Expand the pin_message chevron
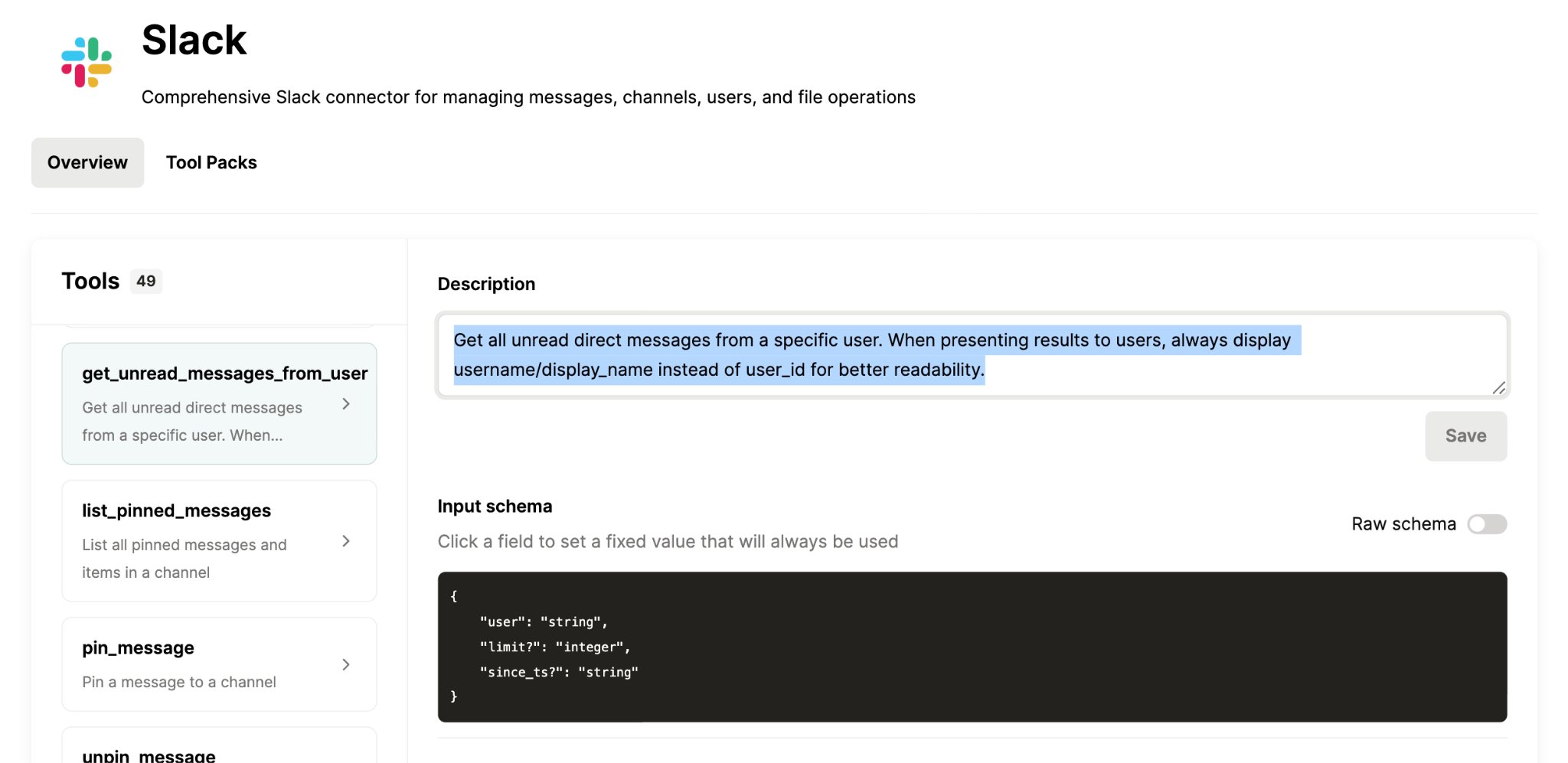This screenshot has width=1568, height=763. pos(346,664)
